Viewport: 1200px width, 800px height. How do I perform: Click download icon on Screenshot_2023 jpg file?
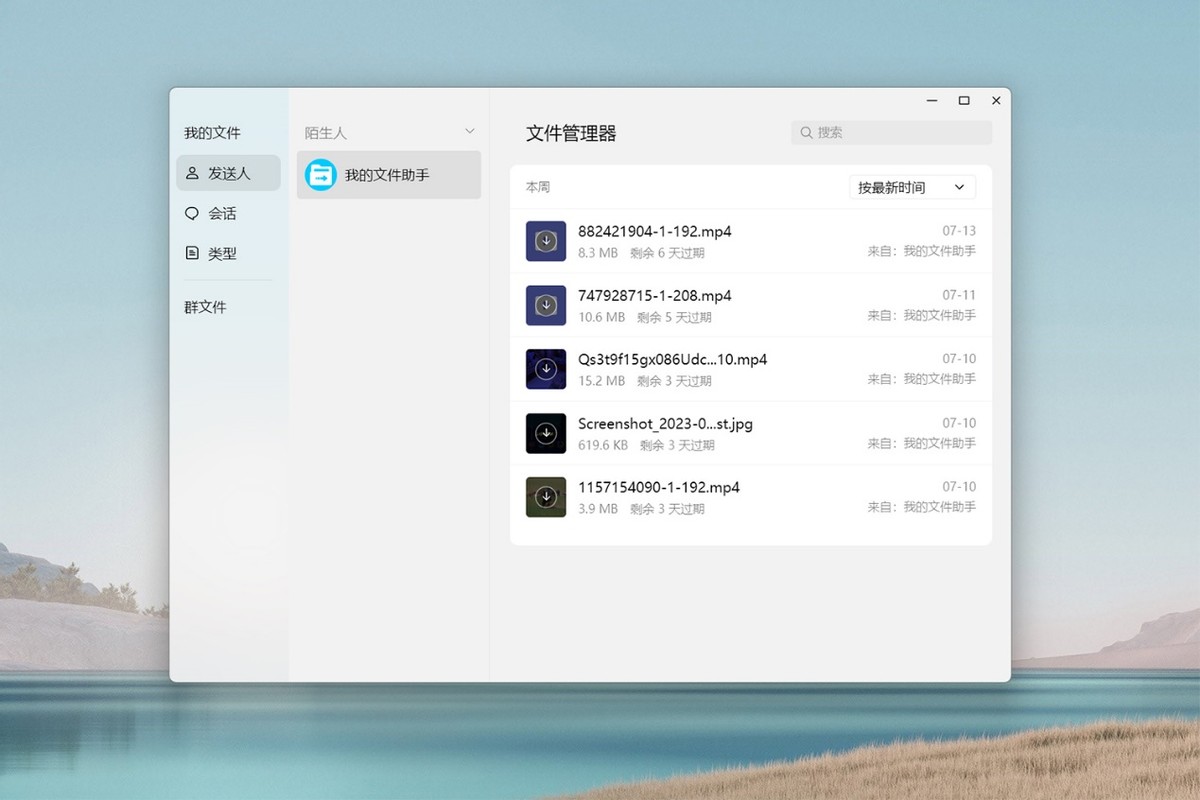[545, 432]
